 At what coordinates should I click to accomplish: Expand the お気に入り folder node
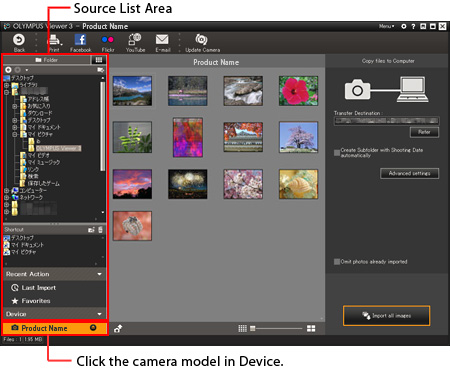click(15, 106)
